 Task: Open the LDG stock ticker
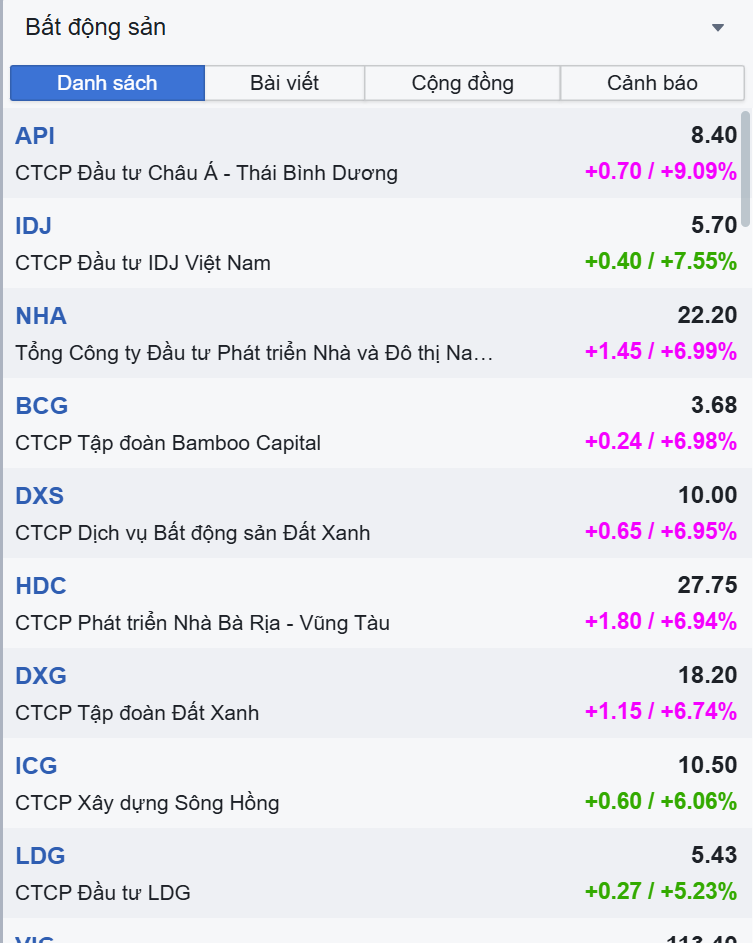(x=40, y=856)
